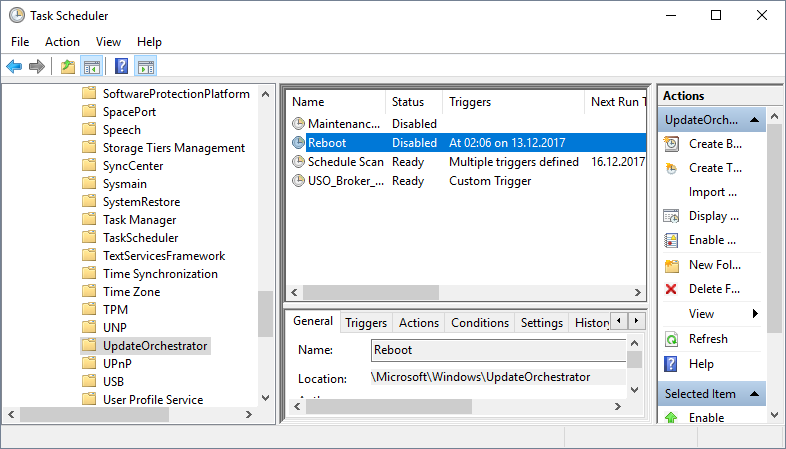The image size is (786, 449).
Task: Open the Action menu in menu bar
Action: 62,42
